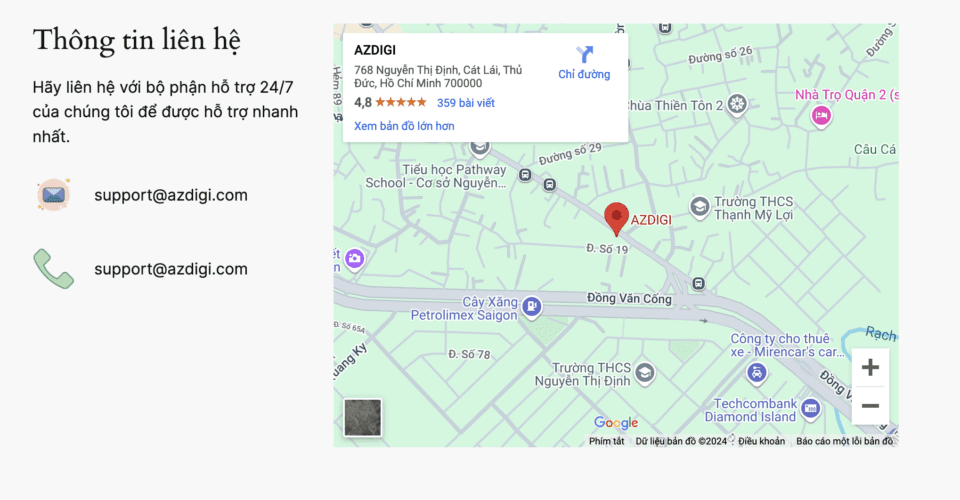The height and width of the screenshot is (500, 960).
Task: Click the 'Trường THCS Nguyễn Thị Định' label
Action: tap(582, 375)
